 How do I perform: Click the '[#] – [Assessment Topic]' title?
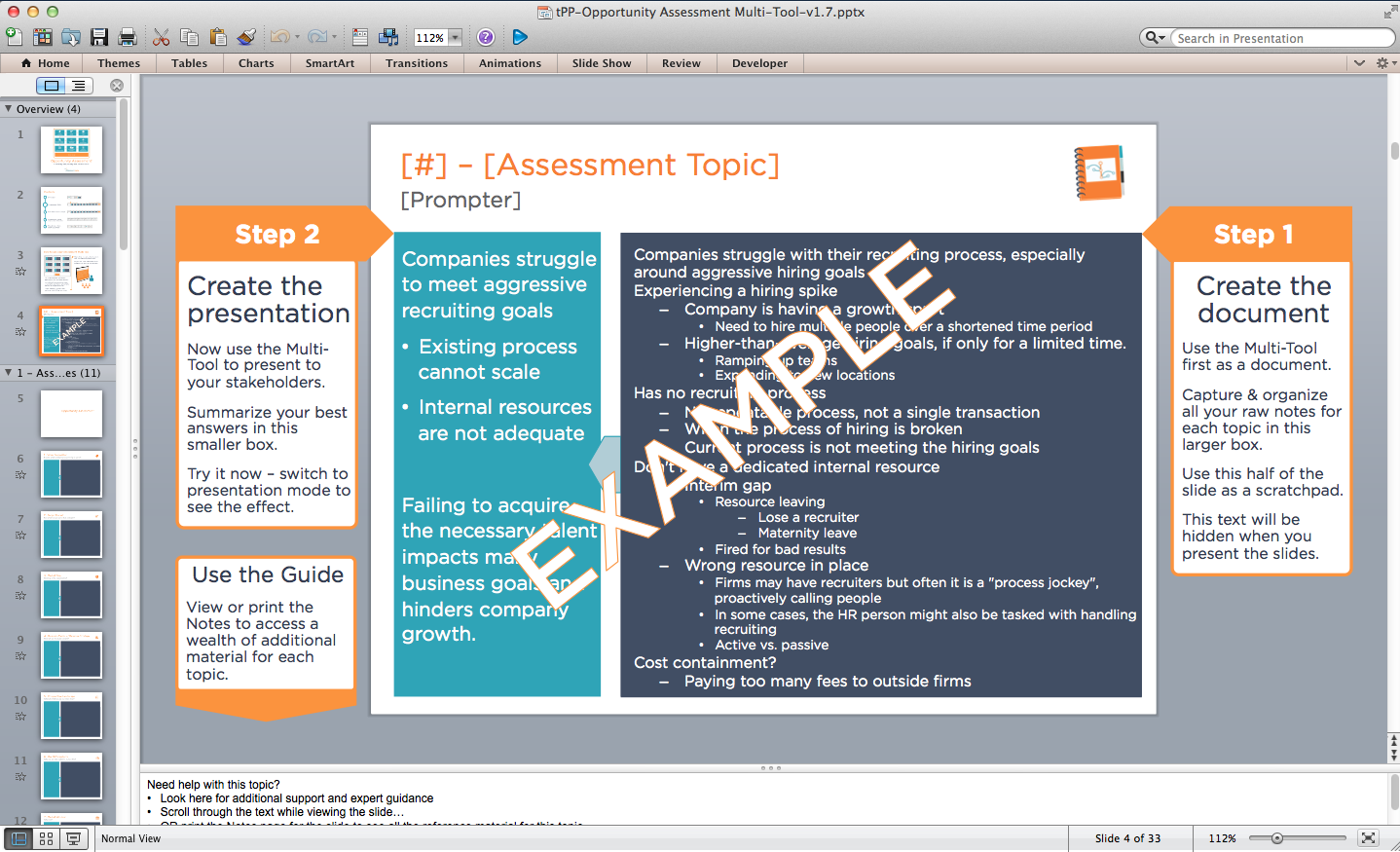590,165
